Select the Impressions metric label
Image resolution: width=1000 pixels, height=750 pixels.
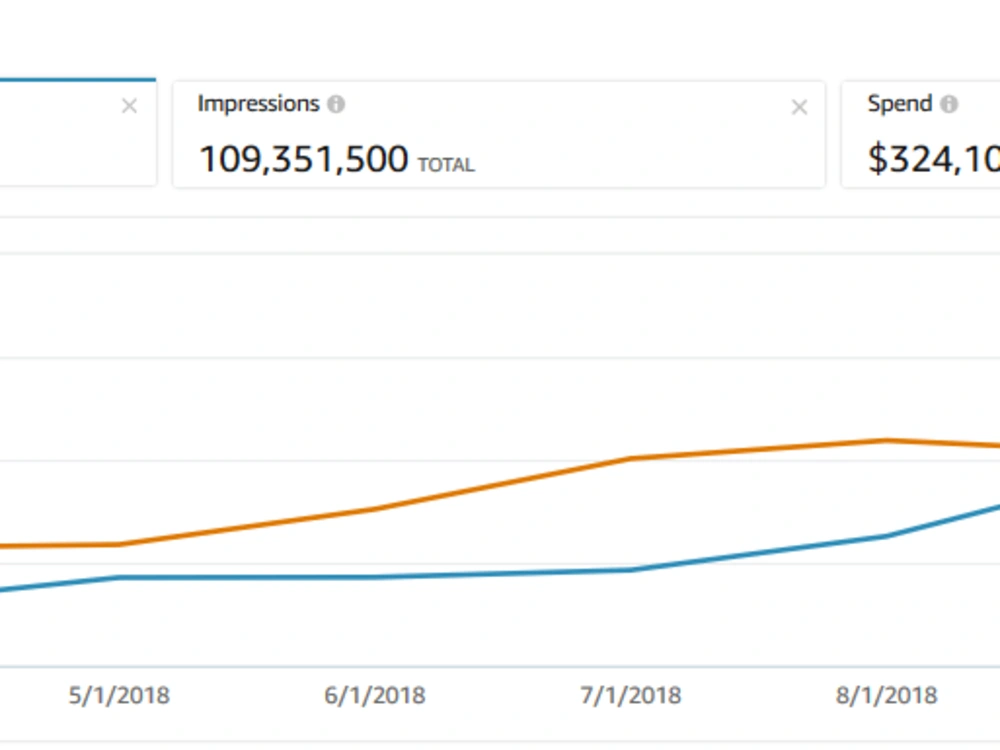point(258,103)
